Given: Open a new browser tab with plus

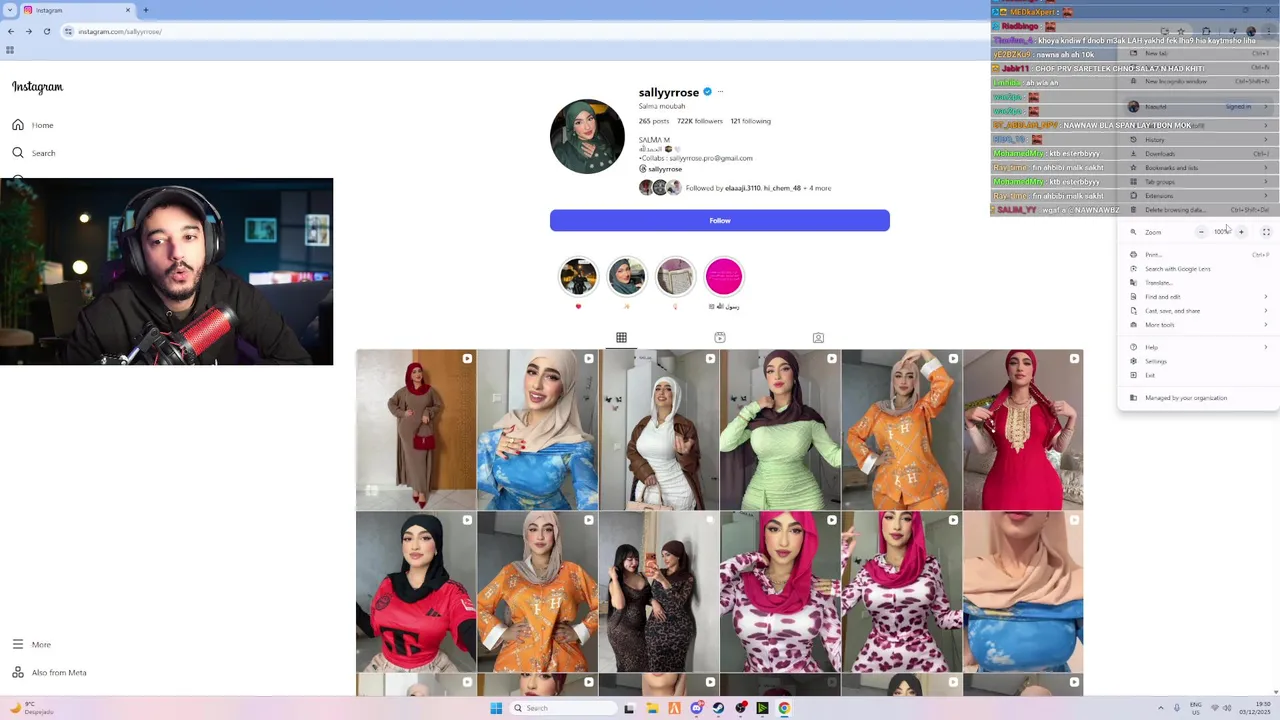Looking at the screenshot, I should (x=146, y=10).
